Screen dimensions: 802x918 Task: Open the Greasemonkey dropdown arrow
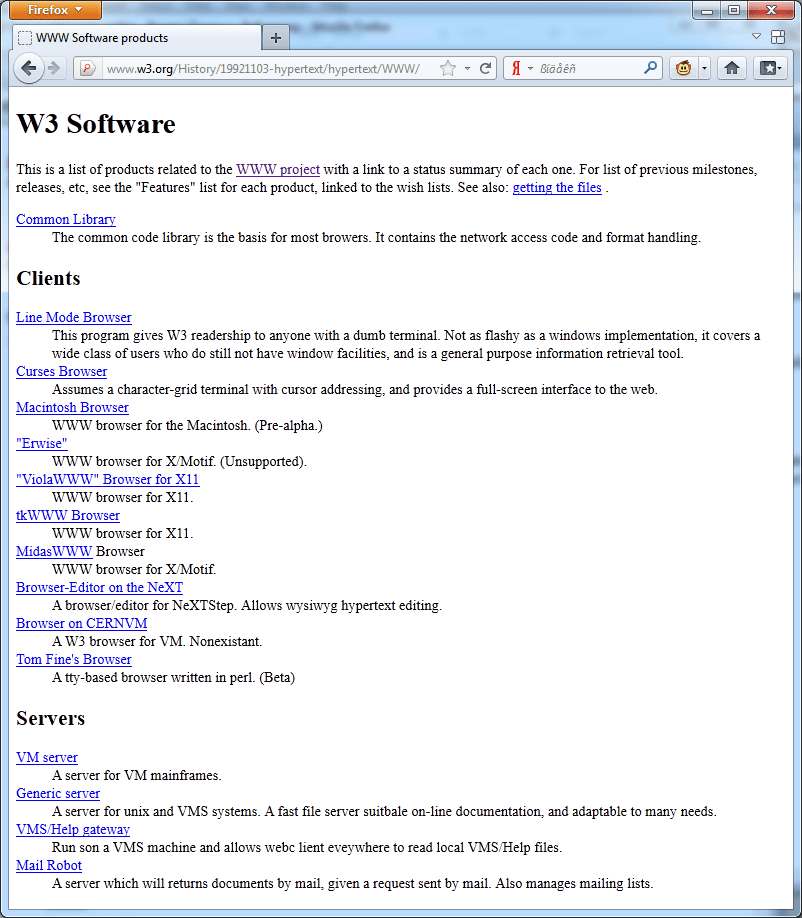[x=704, y=68]
